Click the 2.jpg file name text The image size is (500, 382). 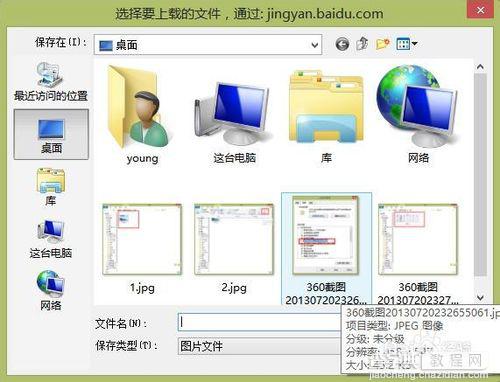(x=234, y=287)
